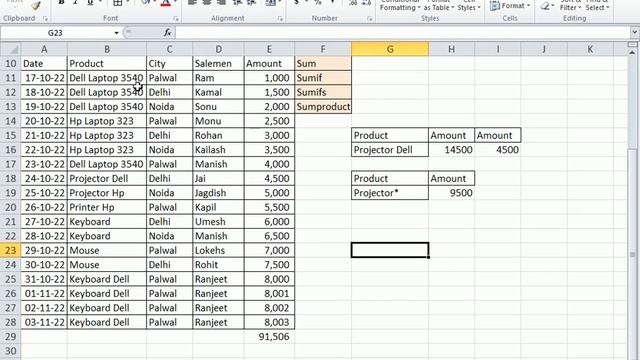Click the 01-11-22 date cell
This screenshot has width=640, height=360.
point(44,293)
